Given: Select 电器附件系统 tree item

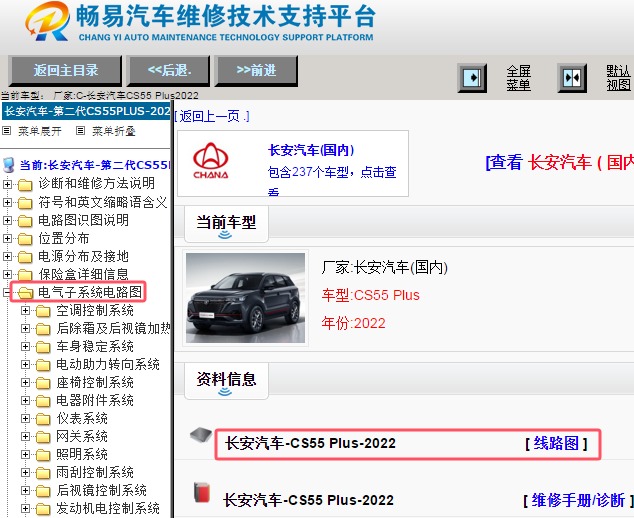Looking at the screenshot, I should 95,400.
